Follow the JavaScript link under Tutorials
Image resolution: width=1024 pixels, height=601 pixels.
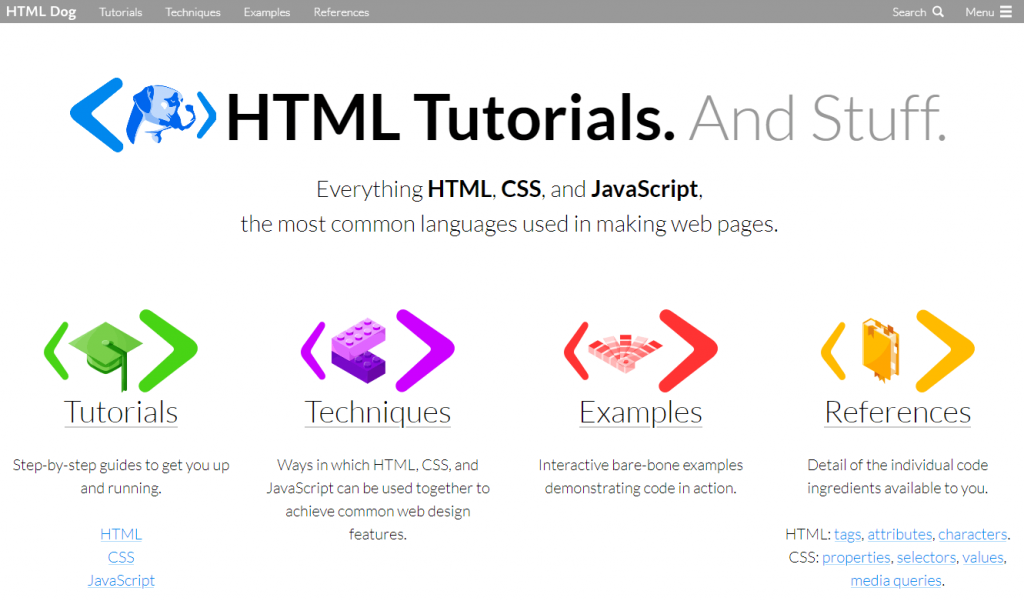click(121, 580)
